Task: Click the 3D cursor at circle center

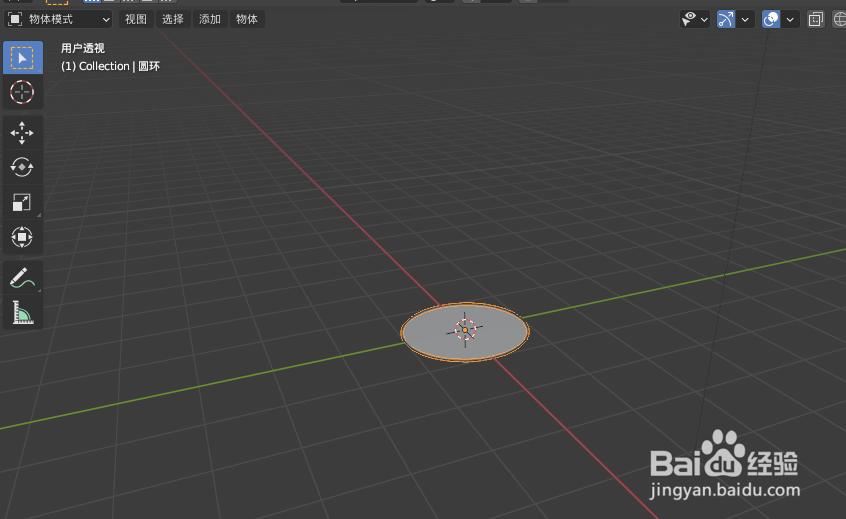Action: pos(465,330)
